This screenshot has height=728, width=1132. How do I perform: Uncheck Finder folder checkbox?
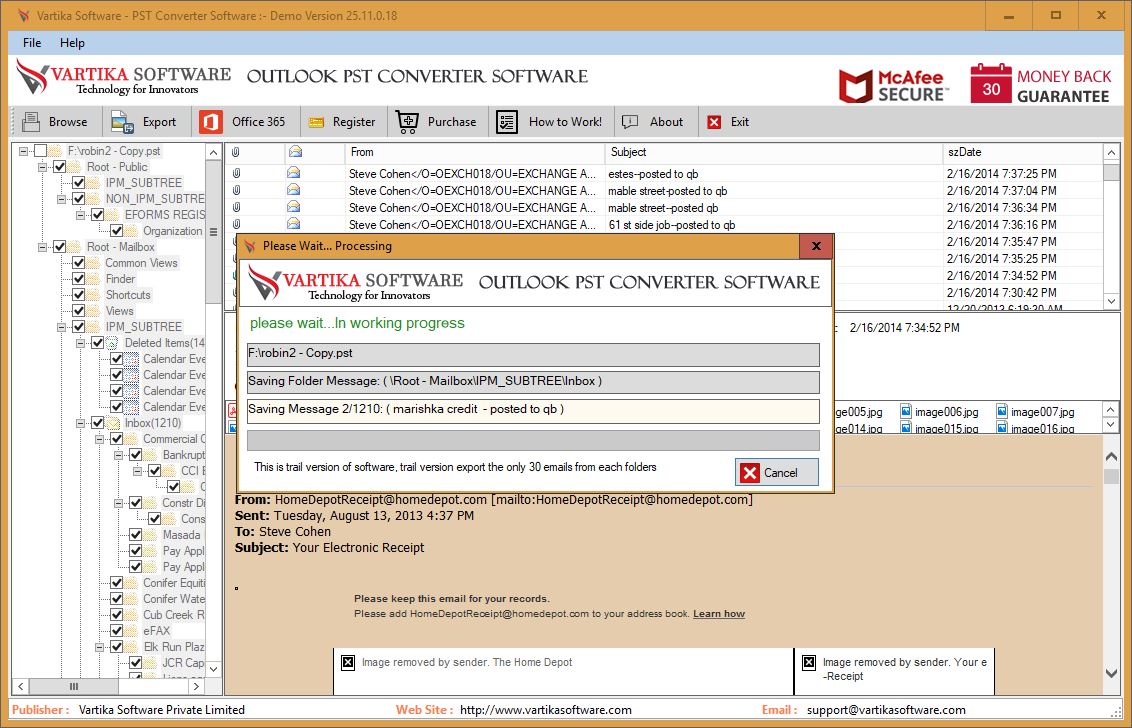[x=79, y=279]
